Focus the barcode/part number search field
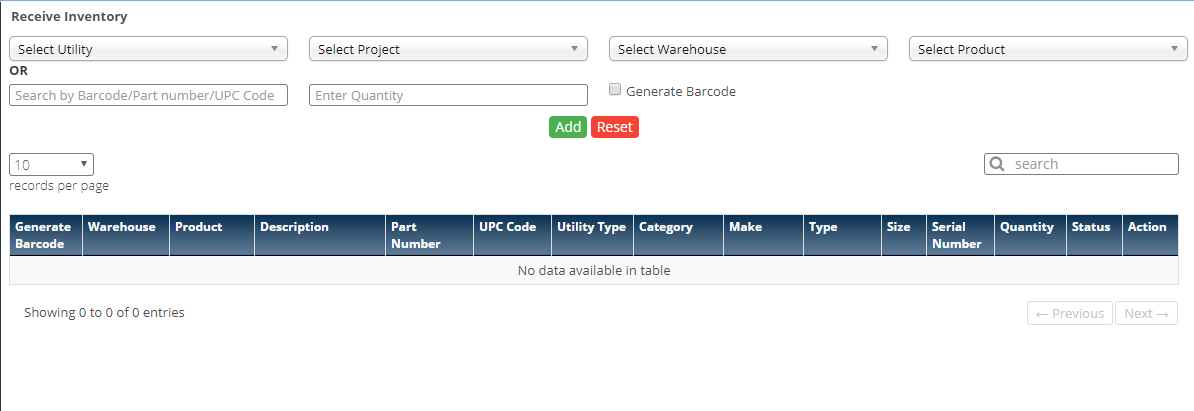The height and width of the screenshot is (411, 1194). (x=148, y=95)
